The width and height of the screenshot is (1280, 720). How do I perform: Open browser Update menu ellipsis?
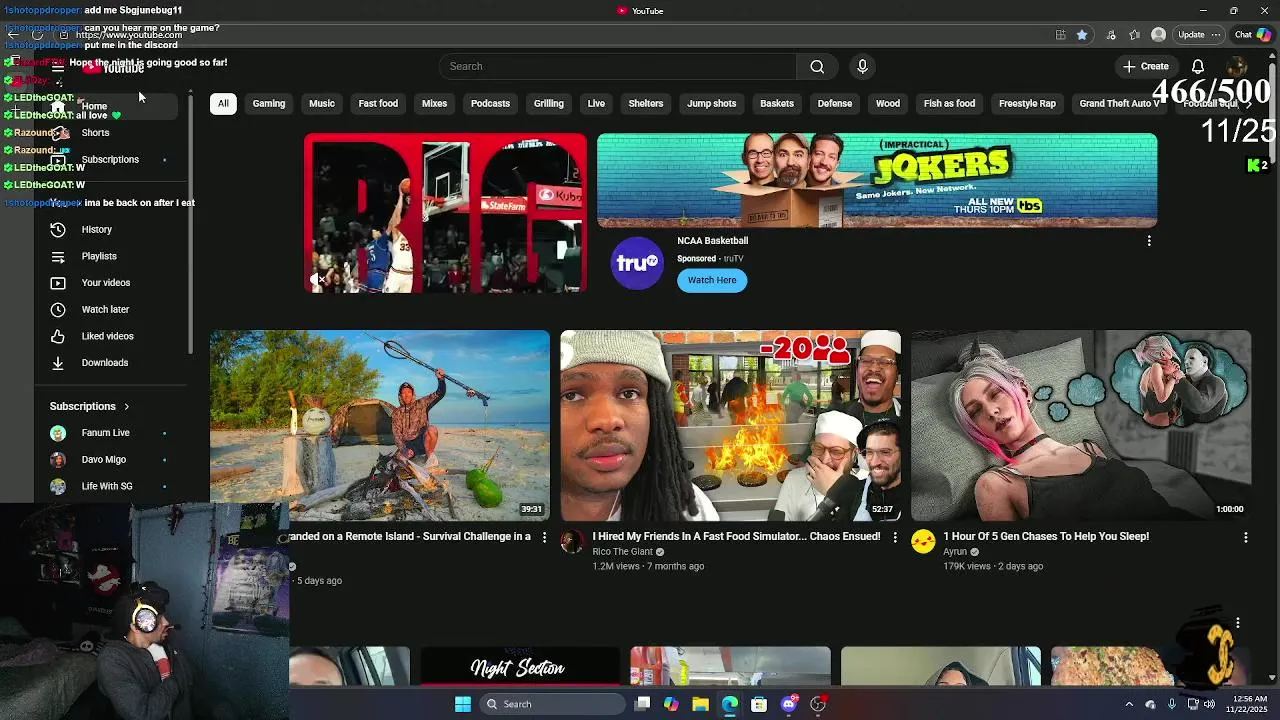click(1216, 34)
